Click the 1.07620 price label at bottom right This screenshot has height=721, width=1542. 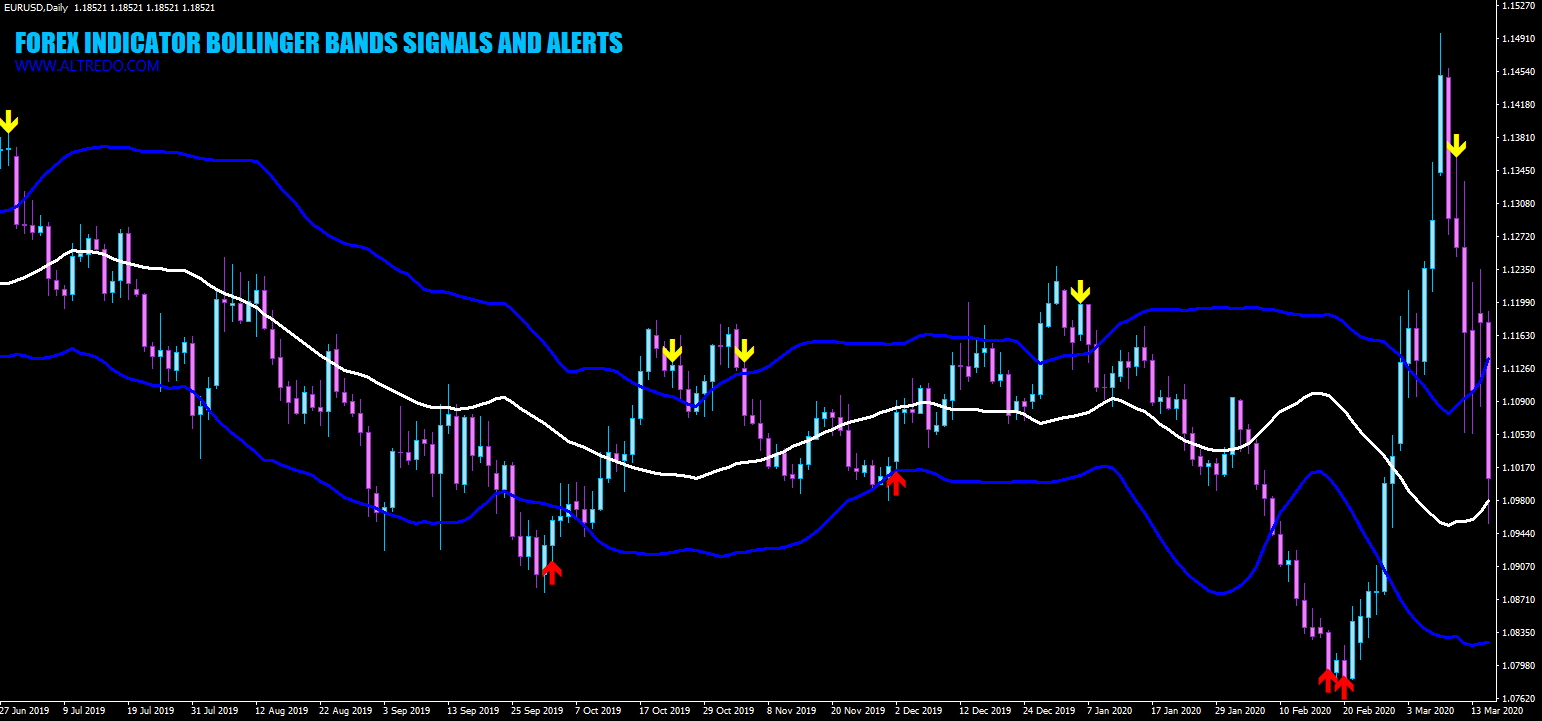coord(1518,700)
